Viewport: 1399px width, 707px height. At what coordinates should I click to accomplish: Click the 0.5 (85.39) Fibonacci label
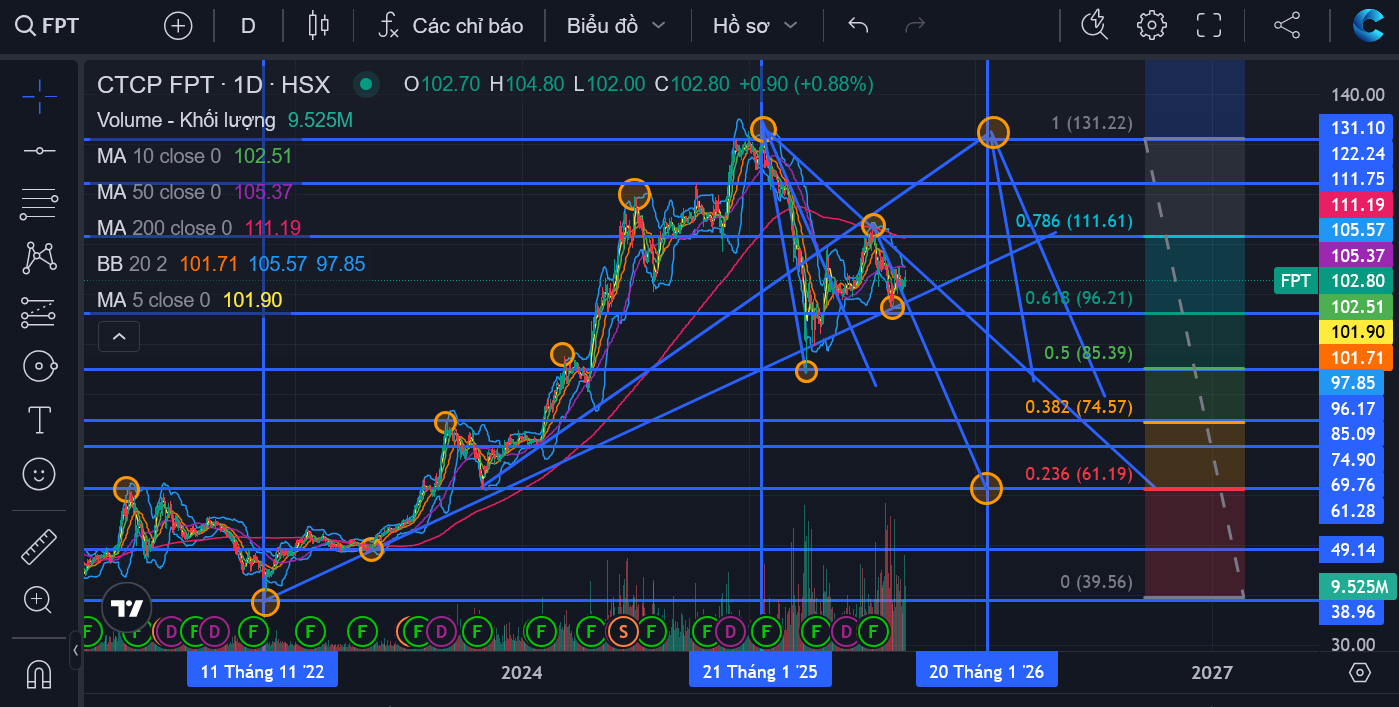pyautogui.click(x=1088, y=353)
